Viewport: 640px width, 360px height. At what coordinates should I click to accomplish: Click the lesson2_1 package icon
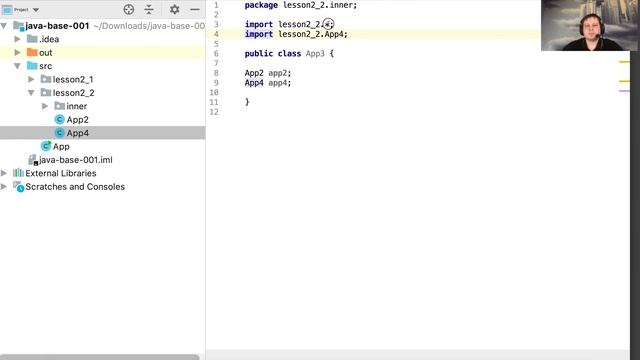[46, 79]
